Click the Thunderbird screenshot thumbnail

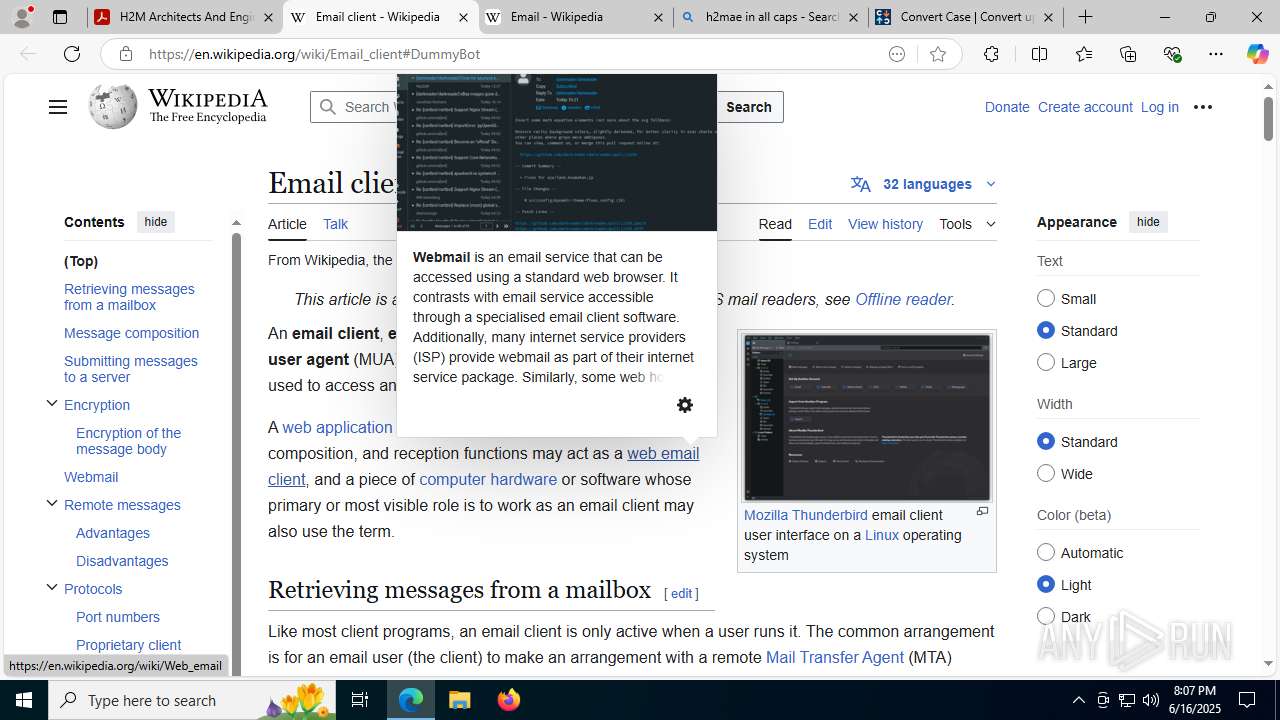coord(866,417)
